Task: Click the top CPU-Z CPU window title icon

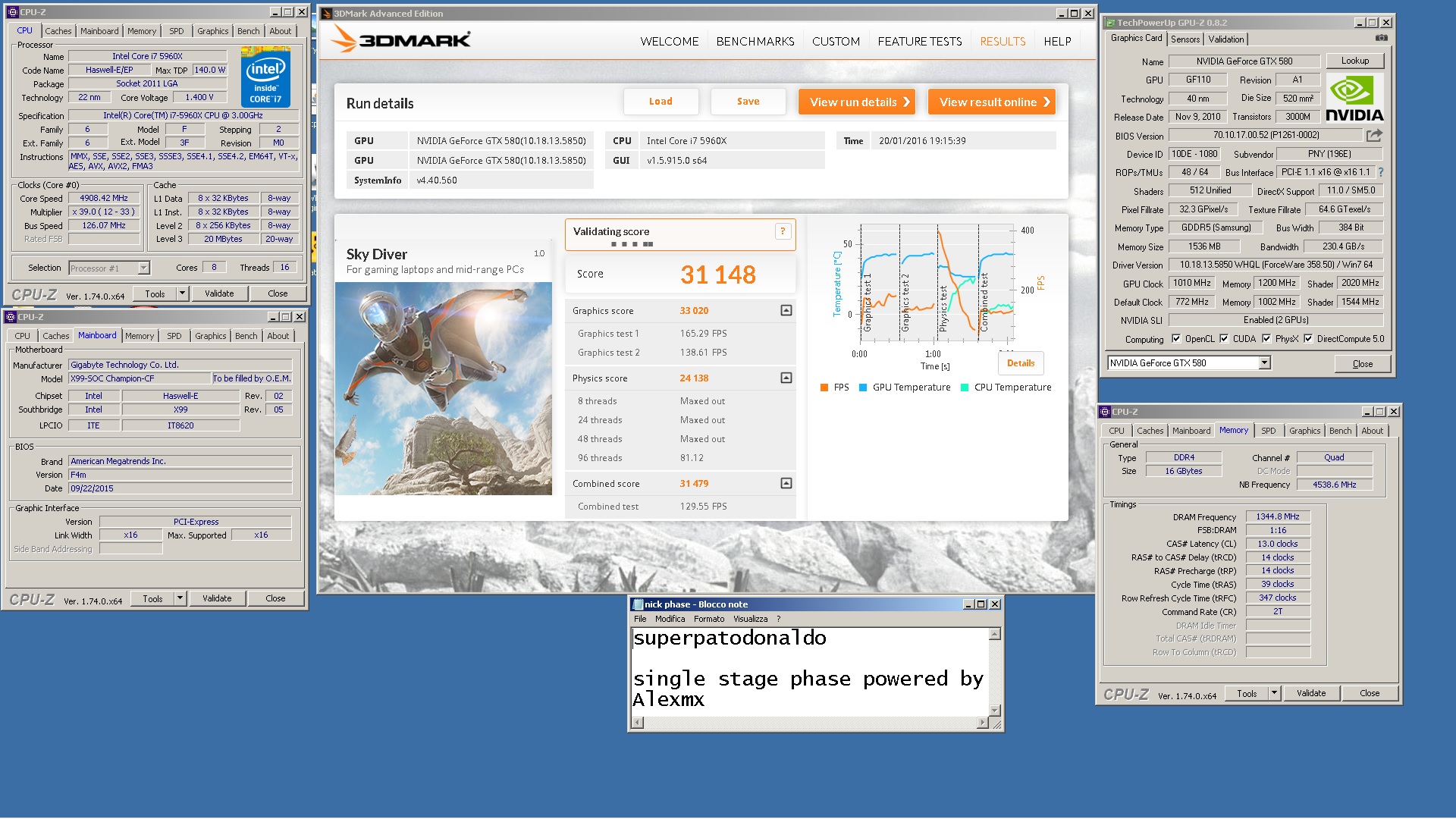Action: click(13, 12)
